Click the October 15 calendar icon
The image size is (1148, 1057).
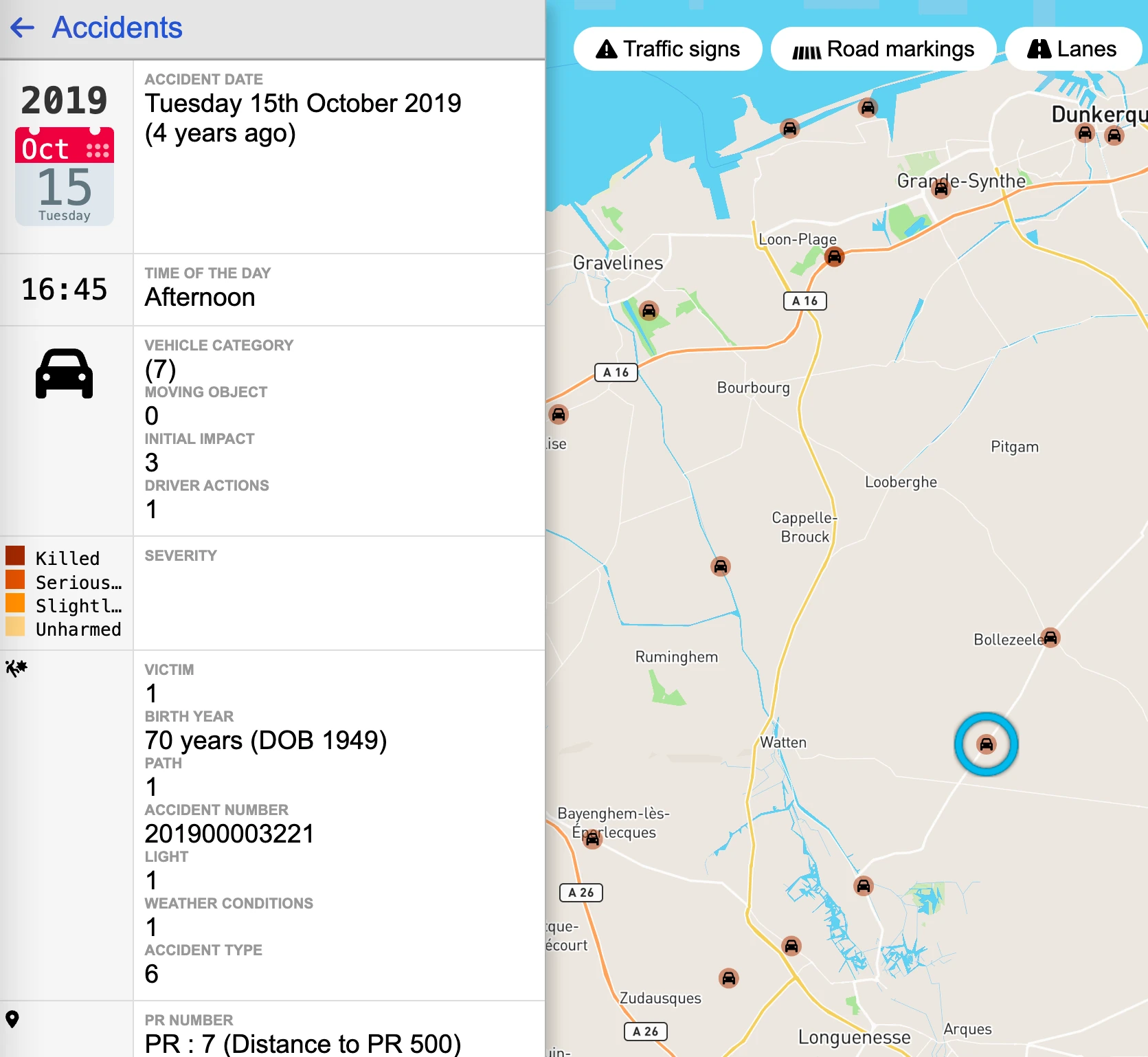(65, 176)
